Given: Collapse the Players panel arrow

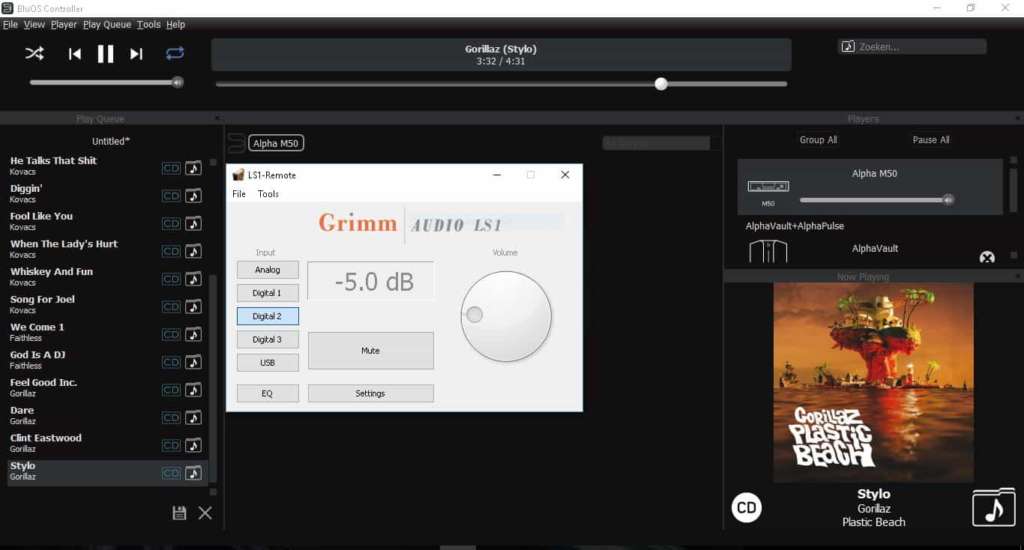Looking at the screenshot, I should click(x=1017, y=118).
